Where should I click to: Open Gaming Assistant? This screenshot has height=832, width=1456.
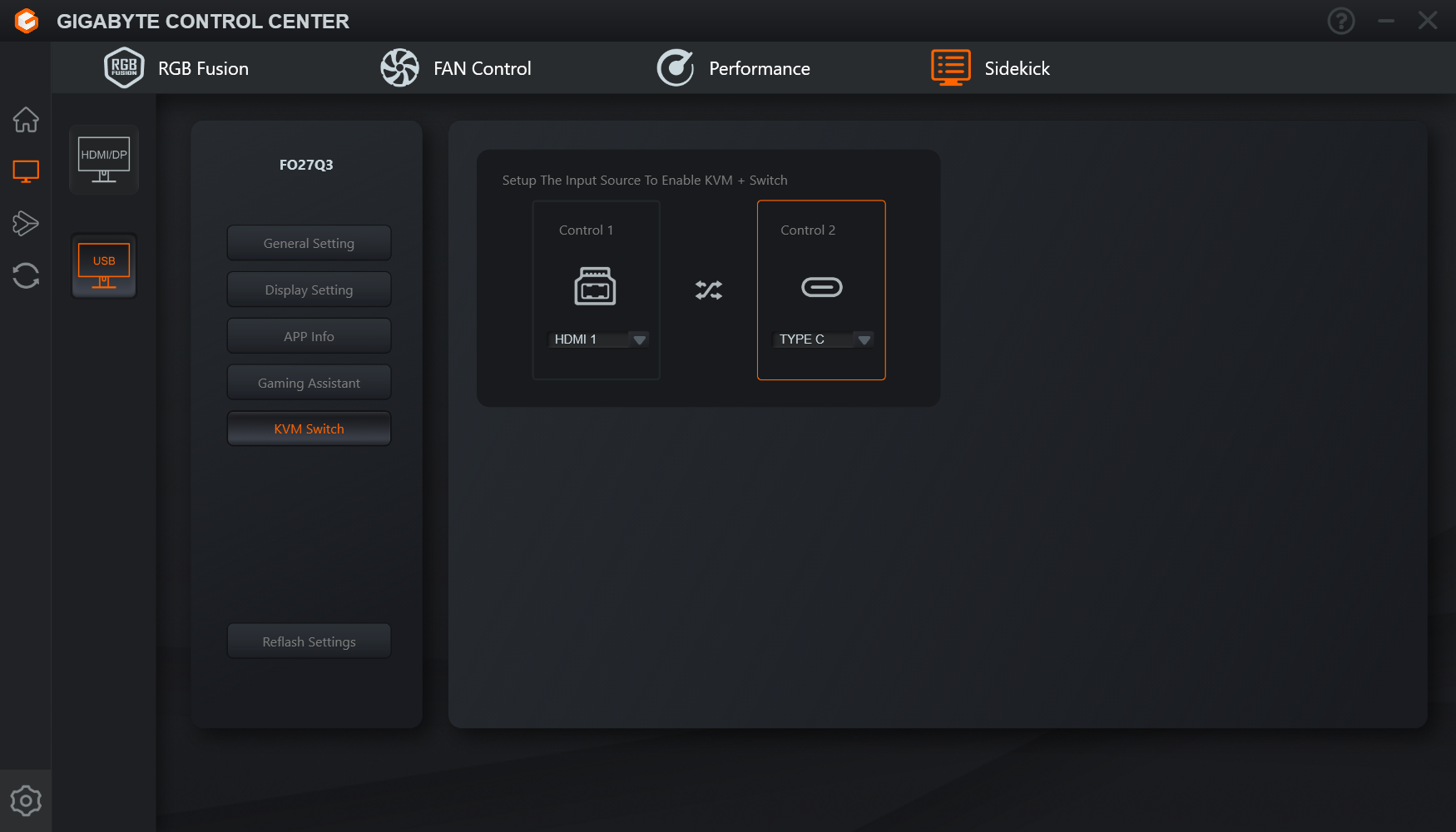point(309,383)
